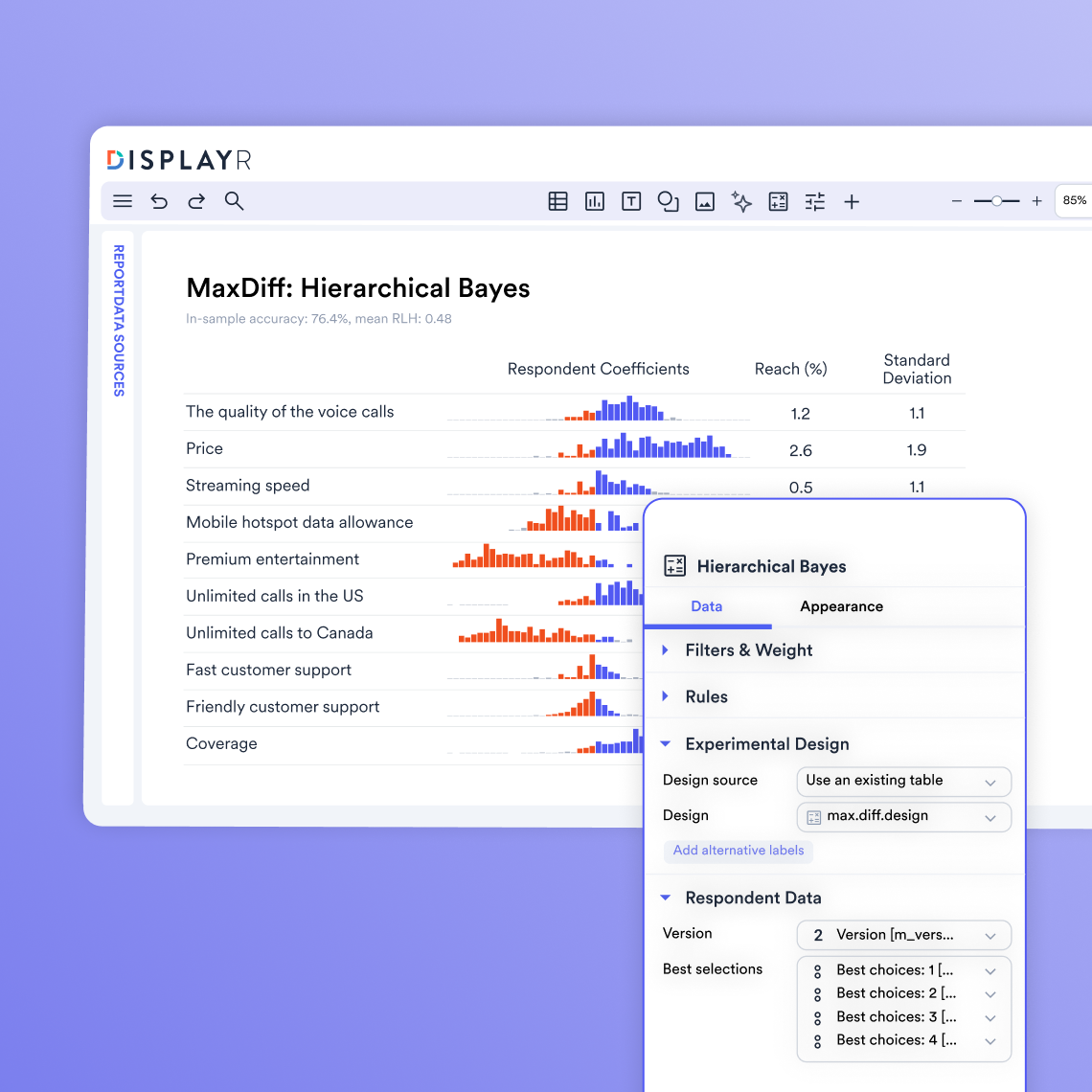
Task: Click the 85% zoom level box
Action: tap(1073, 200)
